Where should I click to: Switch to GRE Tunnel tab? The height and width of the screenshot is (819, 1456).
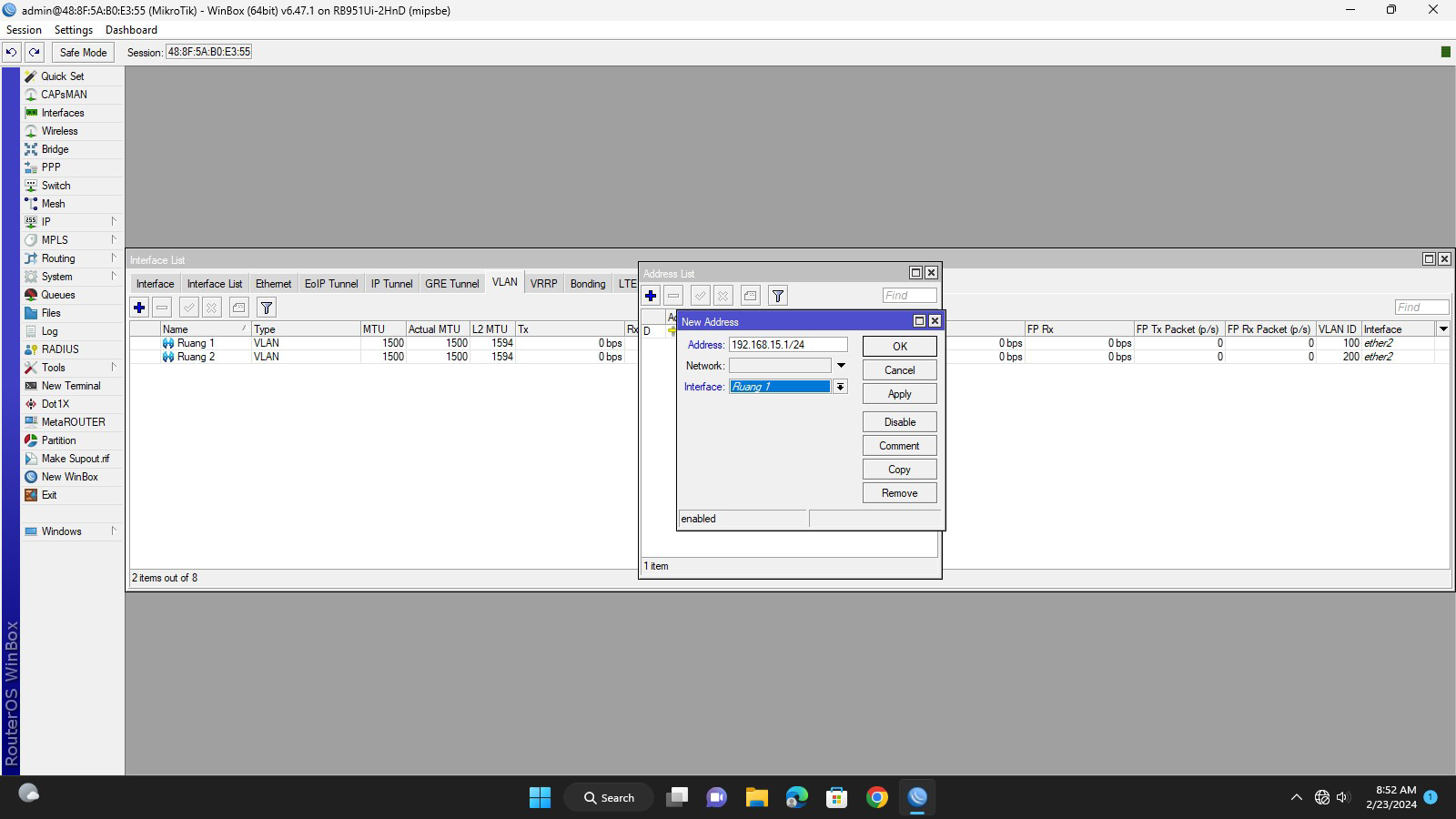click(451, 284)
